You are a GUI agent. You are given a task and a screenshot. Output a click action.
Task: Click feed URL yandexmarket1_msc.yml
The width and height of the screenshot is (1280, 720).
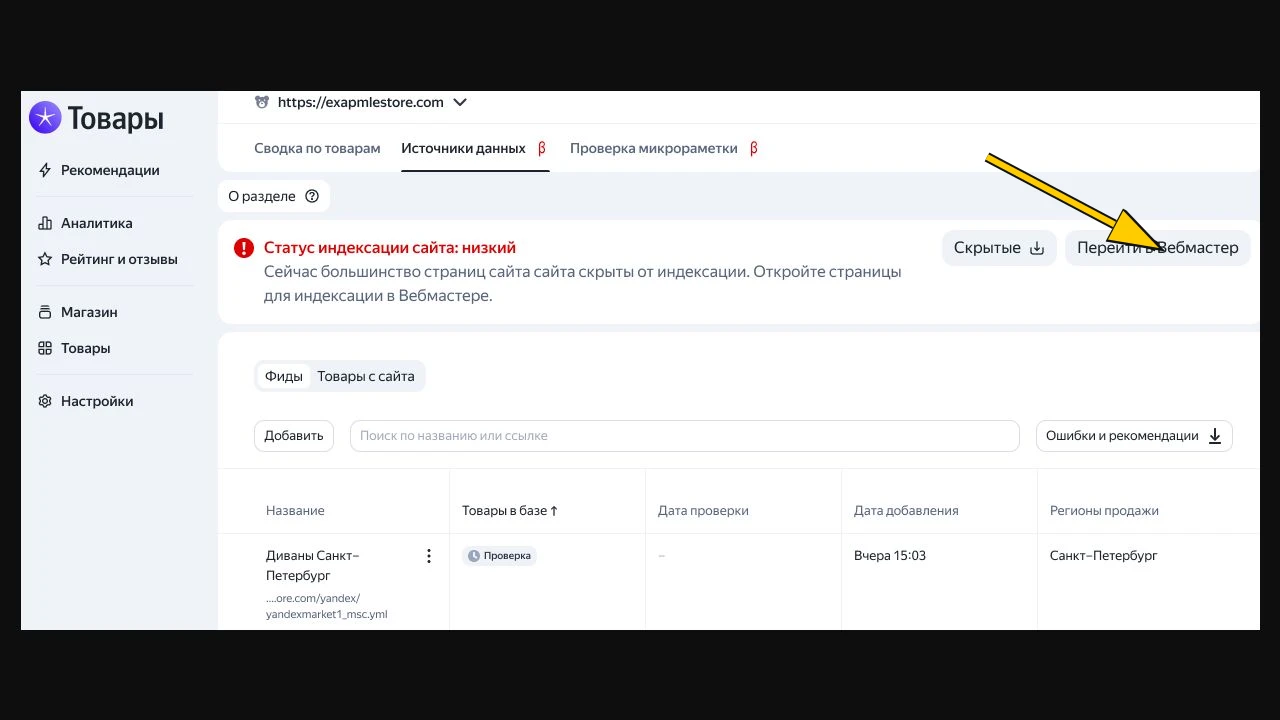click(326, 607)
